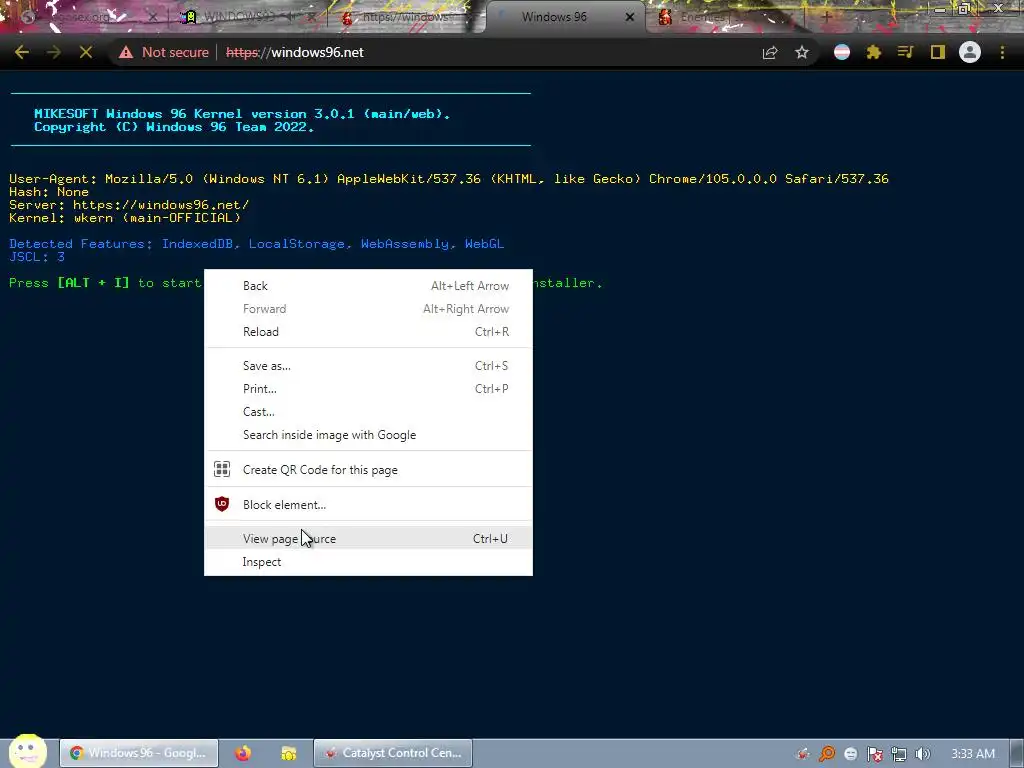The width and height of the screenshot is (1024, 768).
Task: Choose Reload in the context menu
Action: (368, 332)
